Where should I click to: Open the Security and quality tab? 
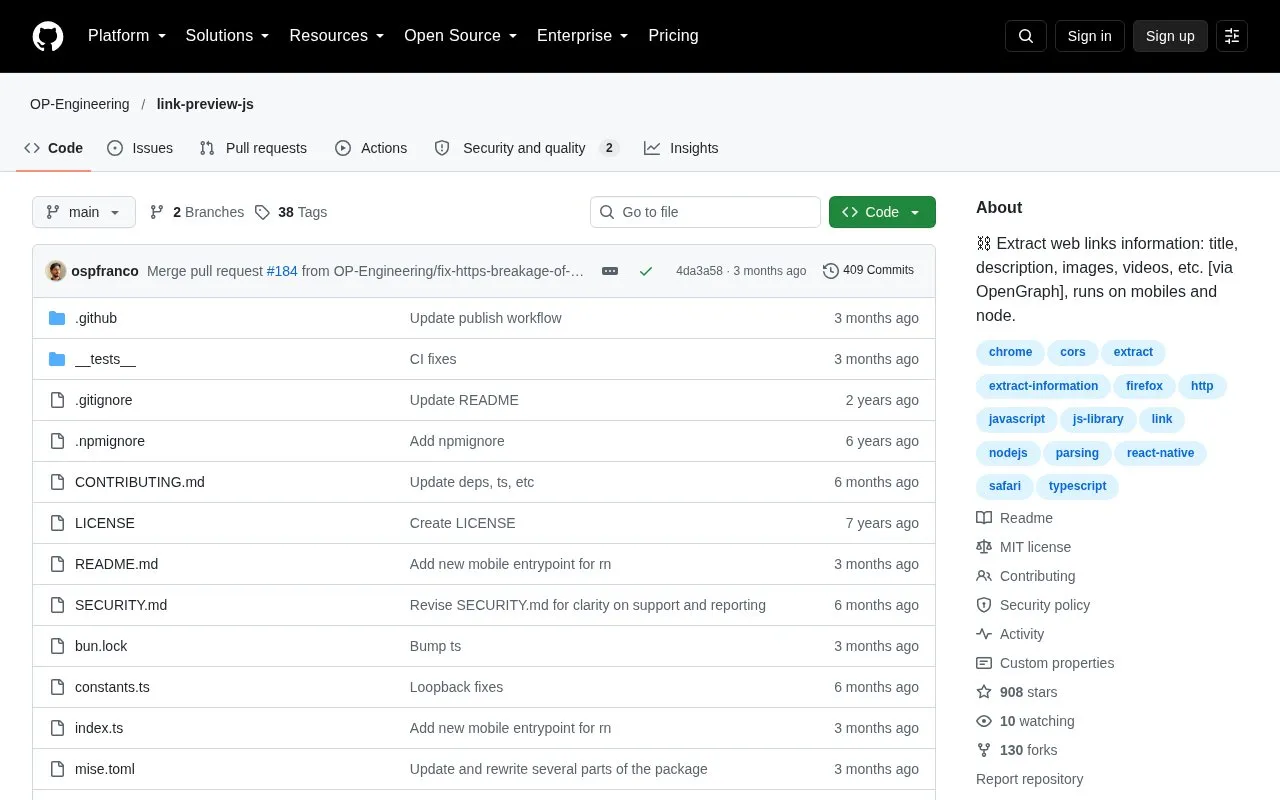coord(526,148)
